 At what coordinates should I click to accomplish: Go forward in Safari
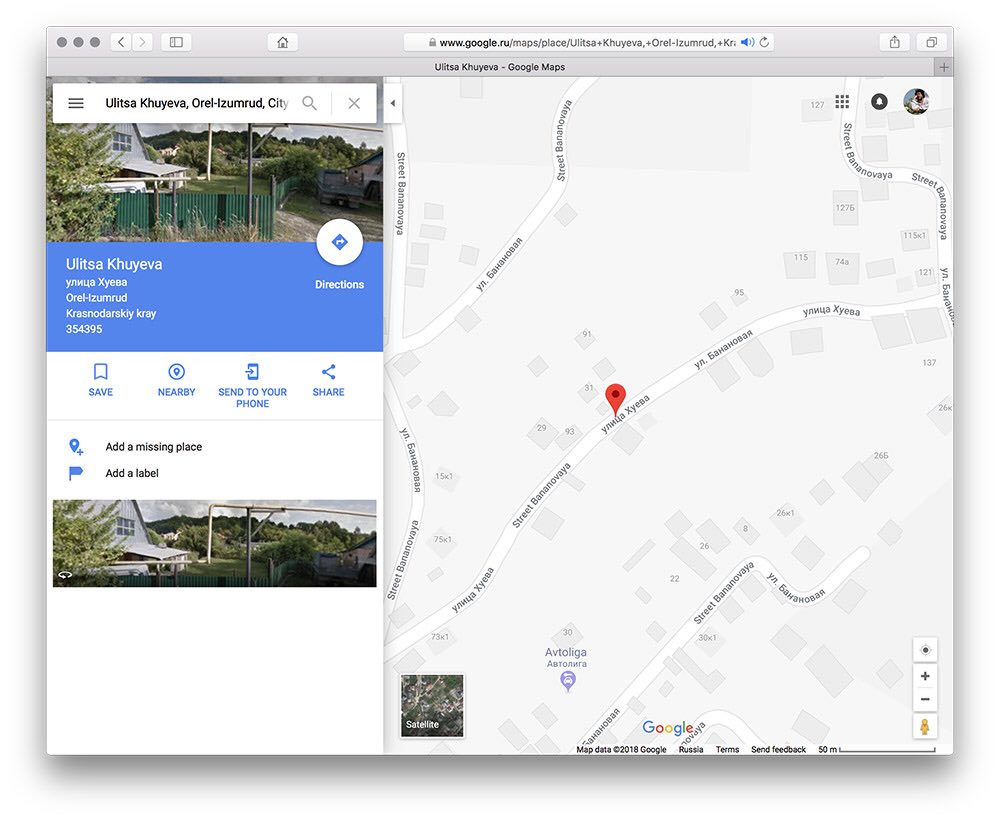pos(142,42)
